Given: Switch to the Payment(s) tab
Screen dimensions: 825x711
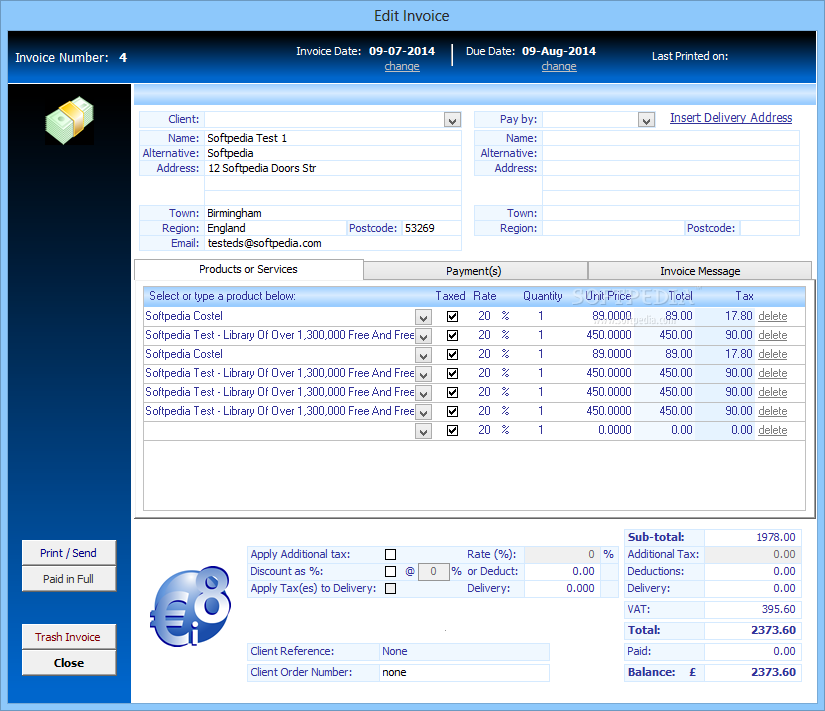Looking at the screenshot, I should (475, 271).
